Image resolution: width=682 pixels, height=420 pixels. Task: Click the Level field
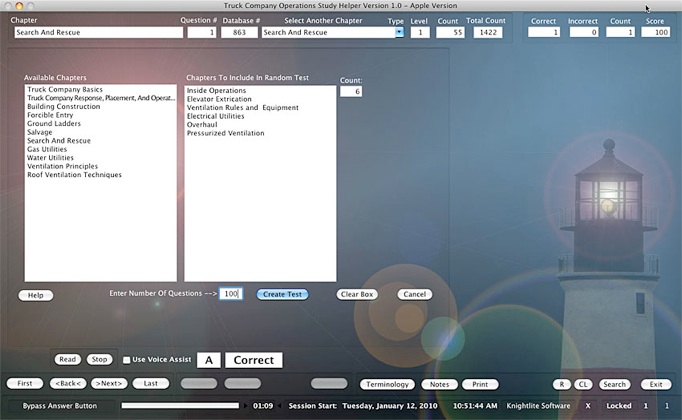(420, 33)
